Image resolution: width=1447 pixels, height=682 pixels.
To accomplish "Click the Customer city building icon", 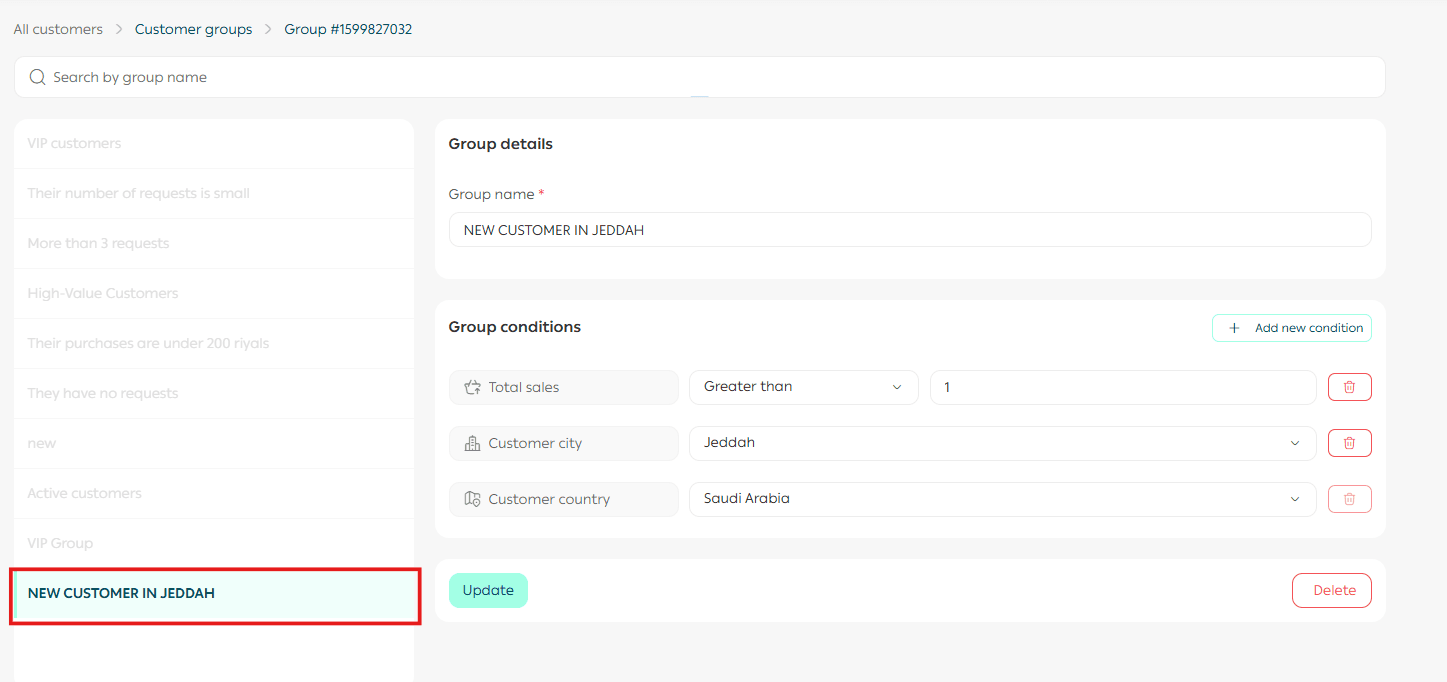I will pyautogui.click(x=473, y=443).
